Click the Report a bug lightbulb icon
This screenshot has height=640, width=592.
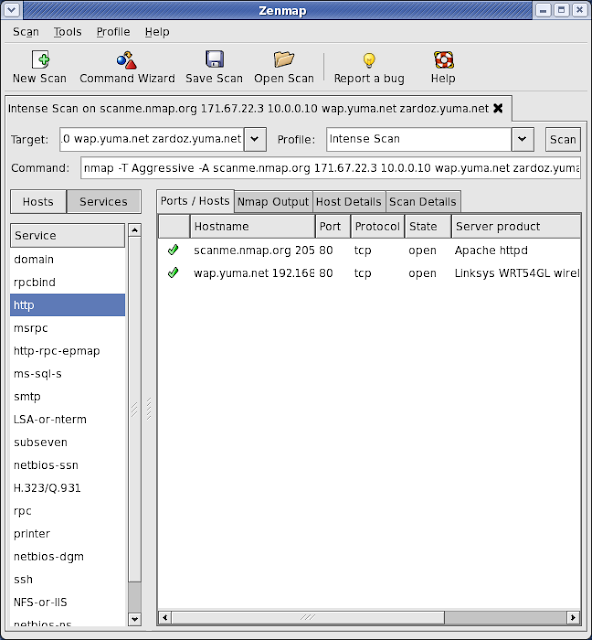tap(369, 60)
